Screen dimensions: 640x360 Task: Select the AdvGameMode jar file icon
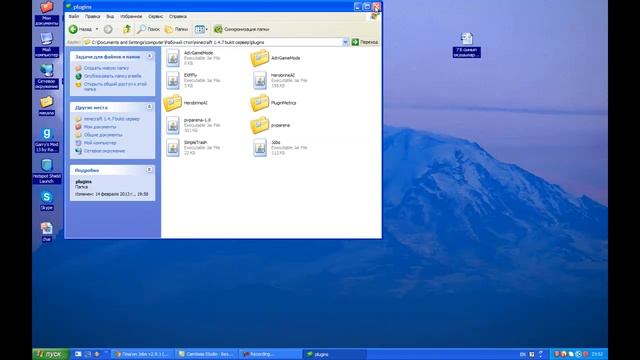coord(173,58)
